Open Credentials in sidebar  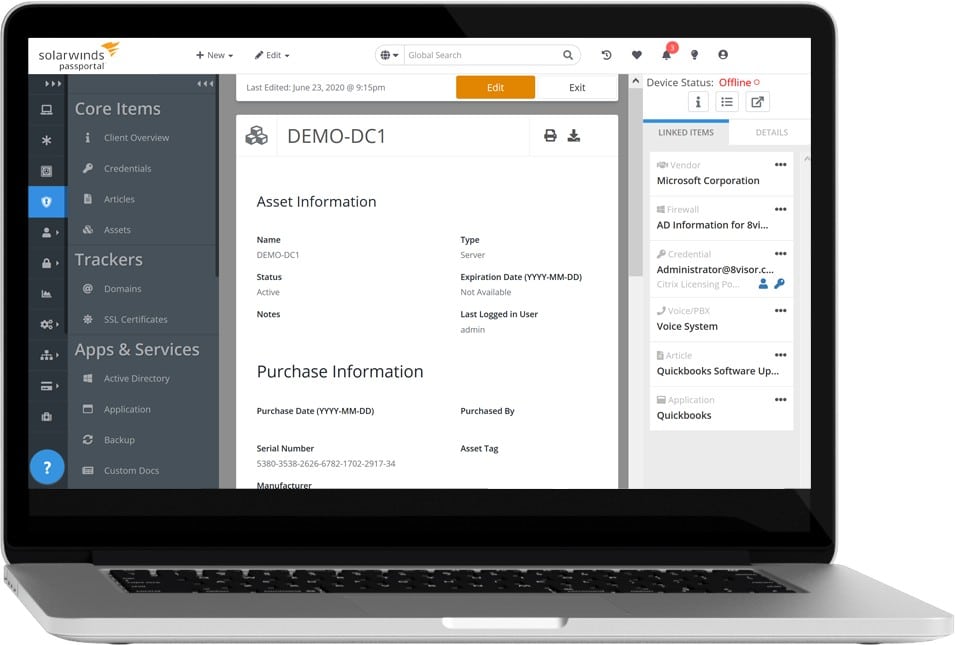pyautogui.click(x=127, y=168)
